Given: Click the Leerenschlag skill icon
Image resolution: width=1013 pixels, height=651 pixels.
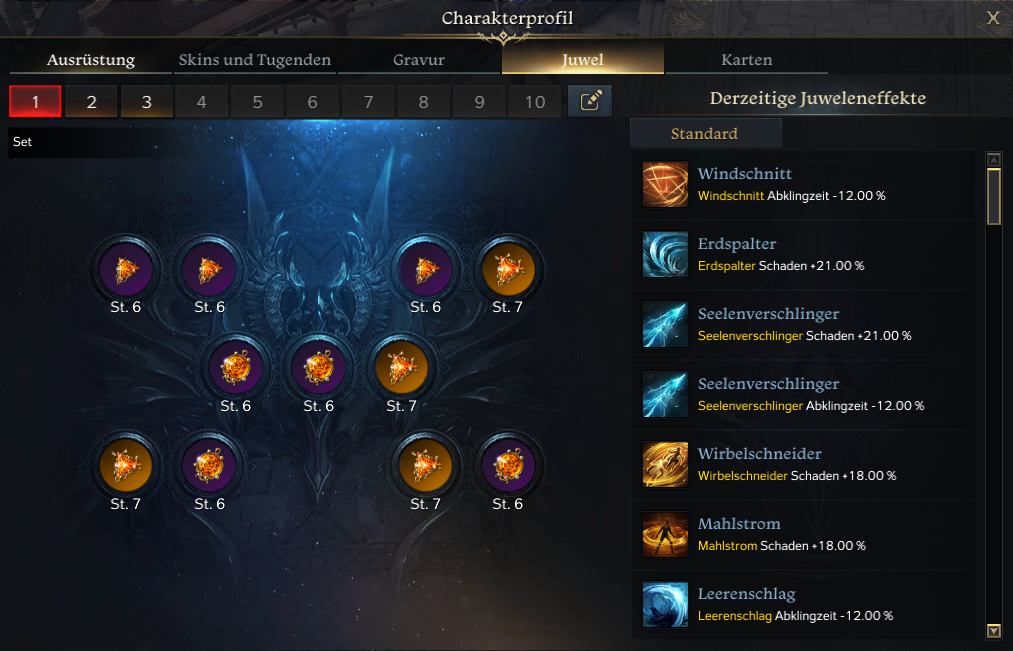Looking at the screenshot, I should (665, 604).
